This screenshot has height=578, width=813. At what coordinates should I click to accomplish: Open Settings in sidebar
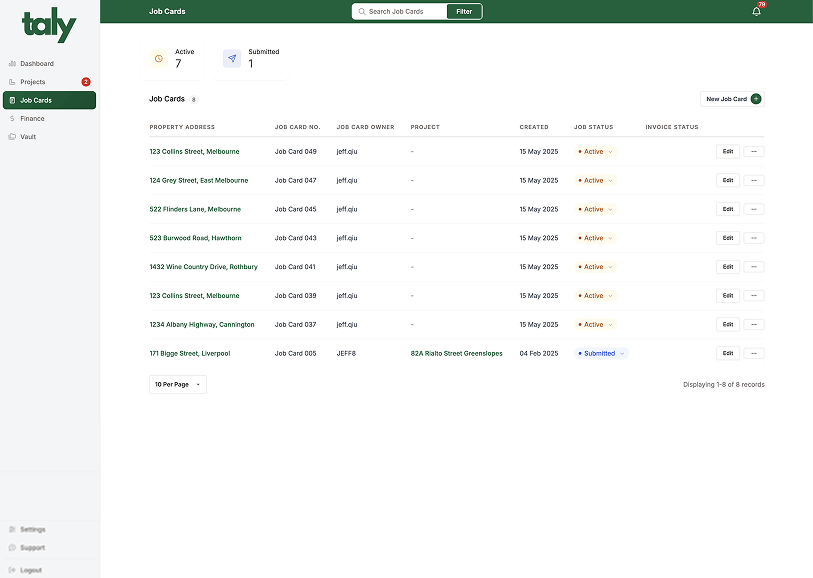point(49,529)
